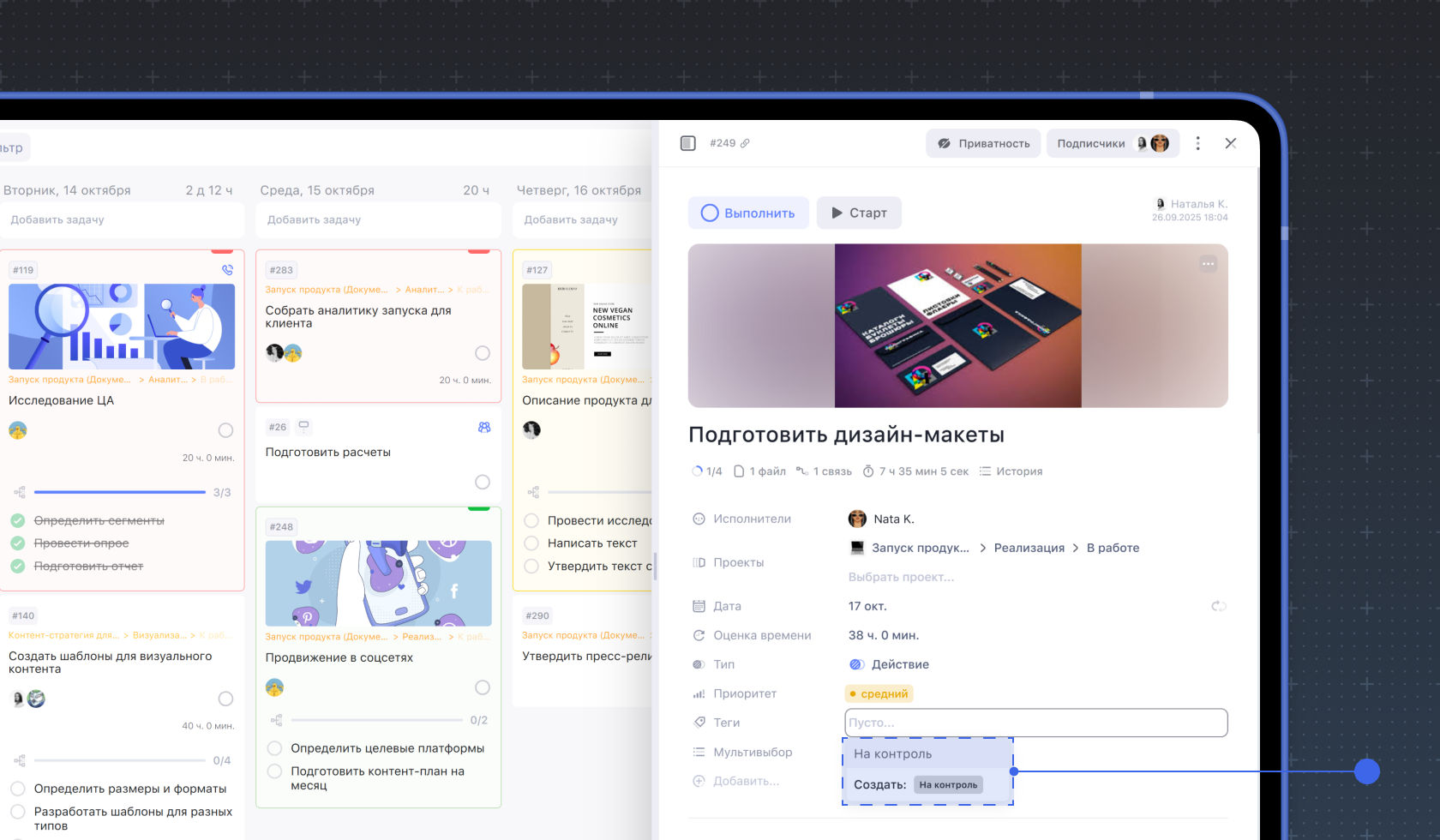
Task: Click the group icon on task #26
Action: (x=484, y=427)
